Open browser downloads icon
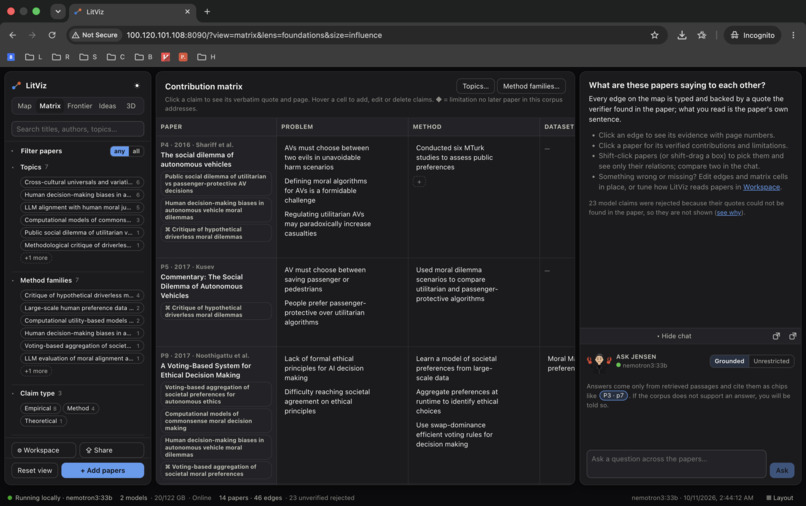Viewport: 806px width, 506px height. (x=682, y=35)
